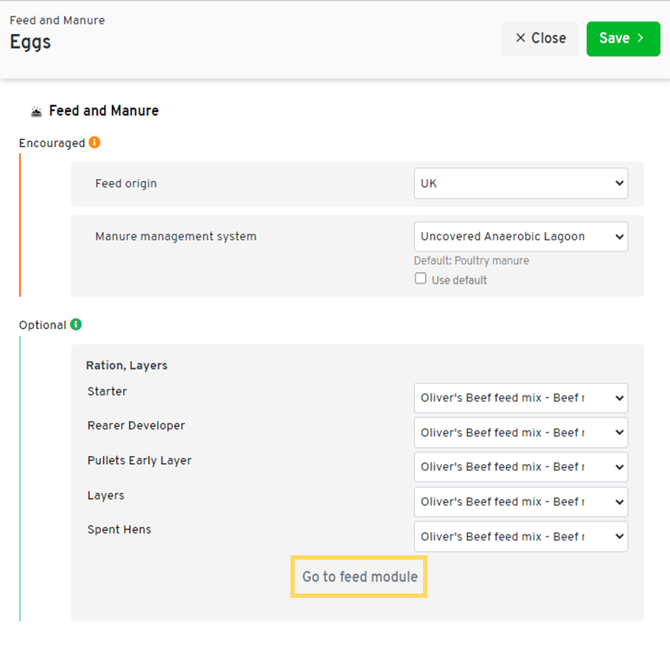Viewport: 670px width, 648px height.
Task: Enable the Use default checkbox
Action: (x=421, y=280)
